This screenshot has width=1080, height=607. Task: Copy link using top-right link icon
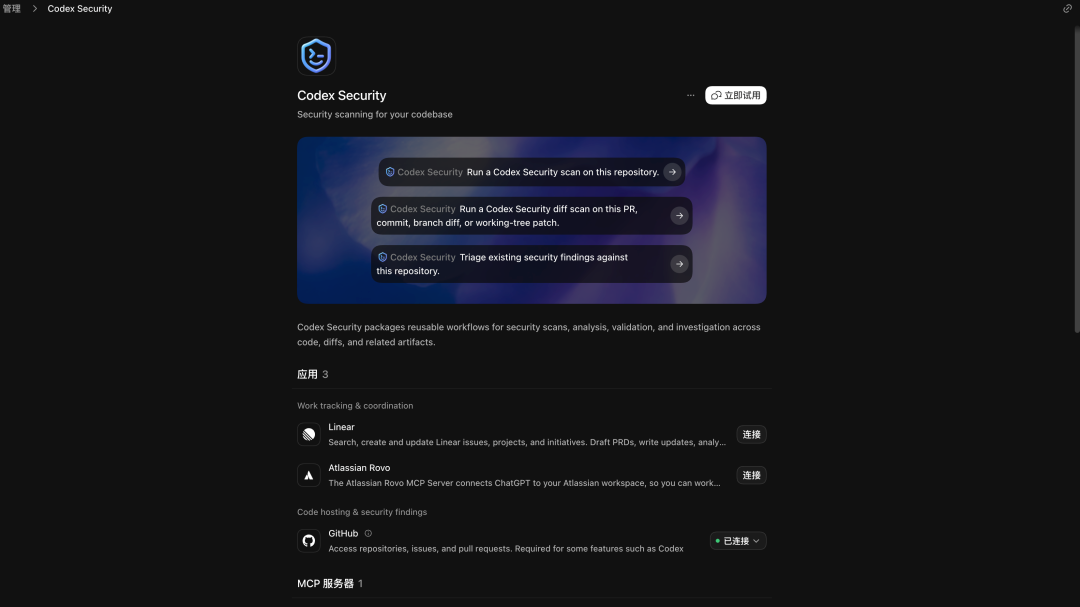click(x=1067, y=8)
